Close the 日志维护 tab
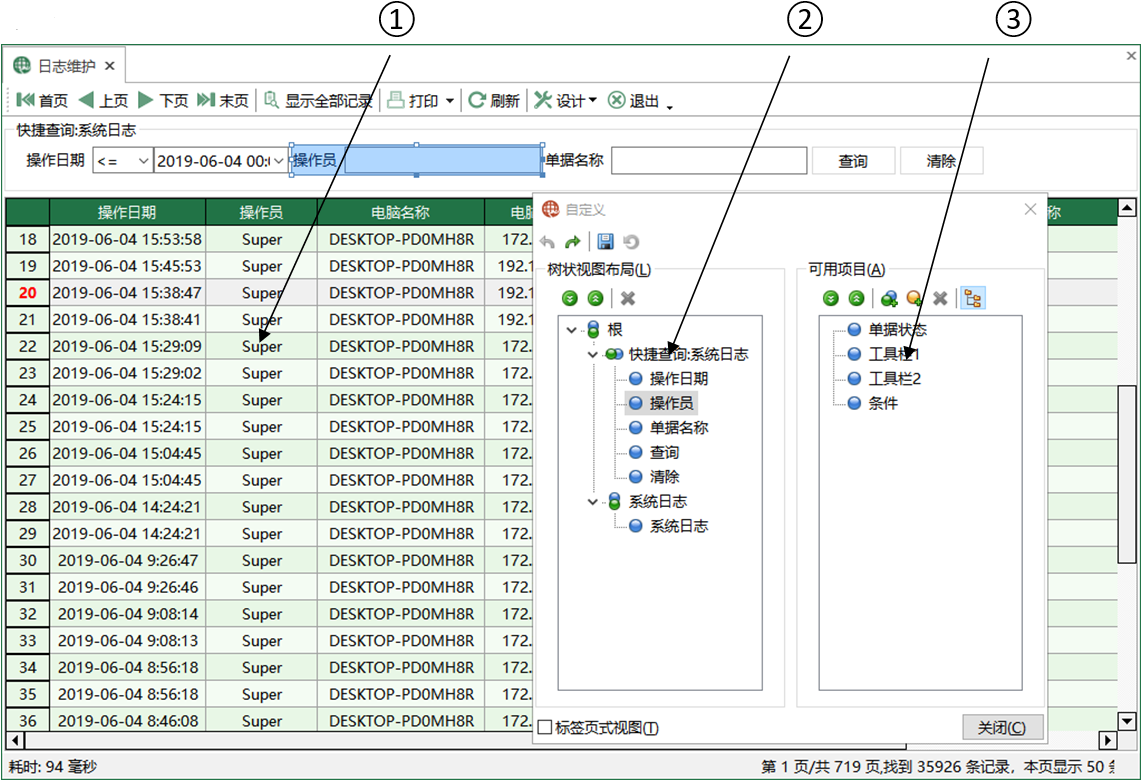The width and height of the screenshot is (1141, 782). (110, 66)
